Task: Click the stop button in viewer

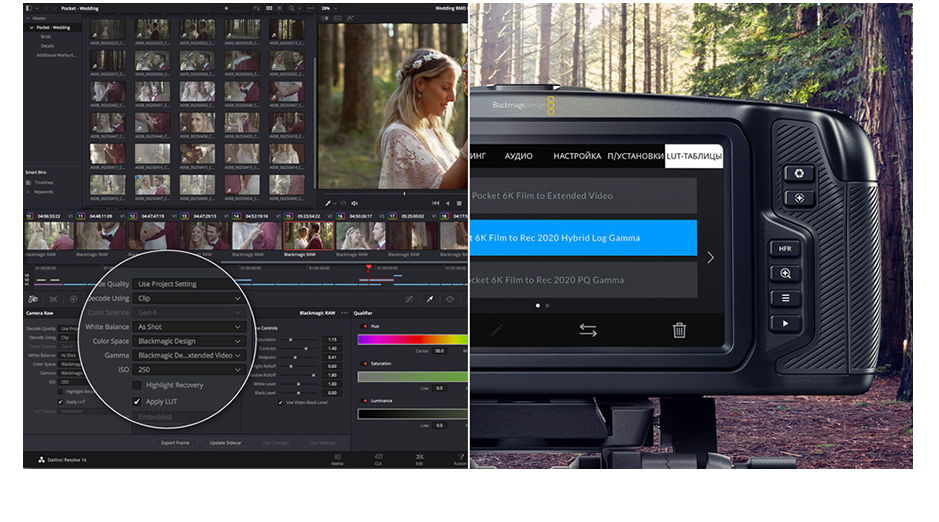Action: (x=459, y=204)
